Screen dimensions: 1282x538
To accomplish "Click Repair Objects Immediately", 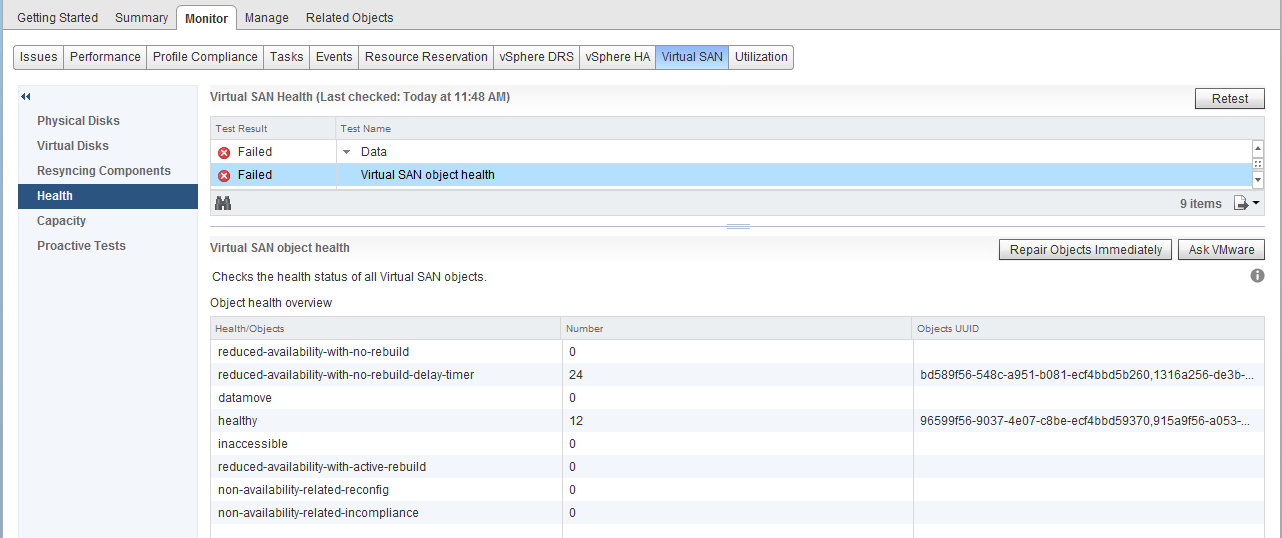I will (1085, 250).
